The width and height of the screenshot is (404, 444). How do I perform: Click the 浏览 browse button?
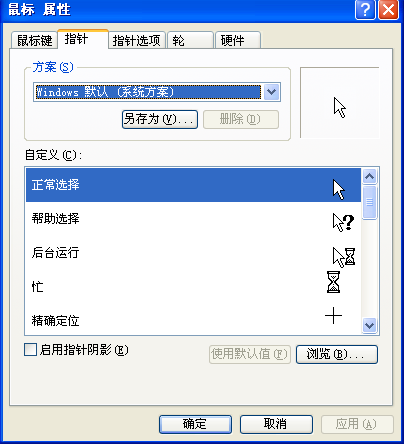pos(337,354)
